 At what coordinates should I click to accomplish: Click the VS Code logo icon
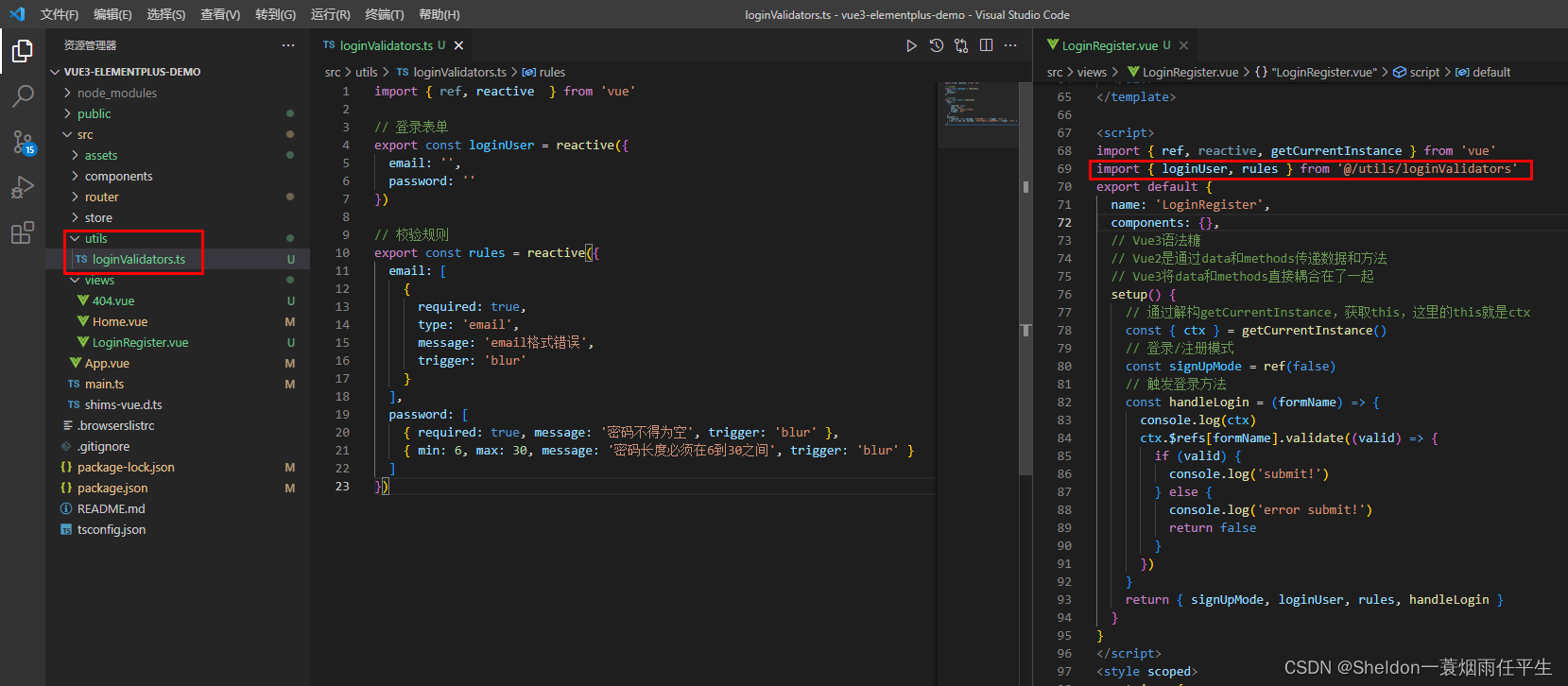pos(16,14)
